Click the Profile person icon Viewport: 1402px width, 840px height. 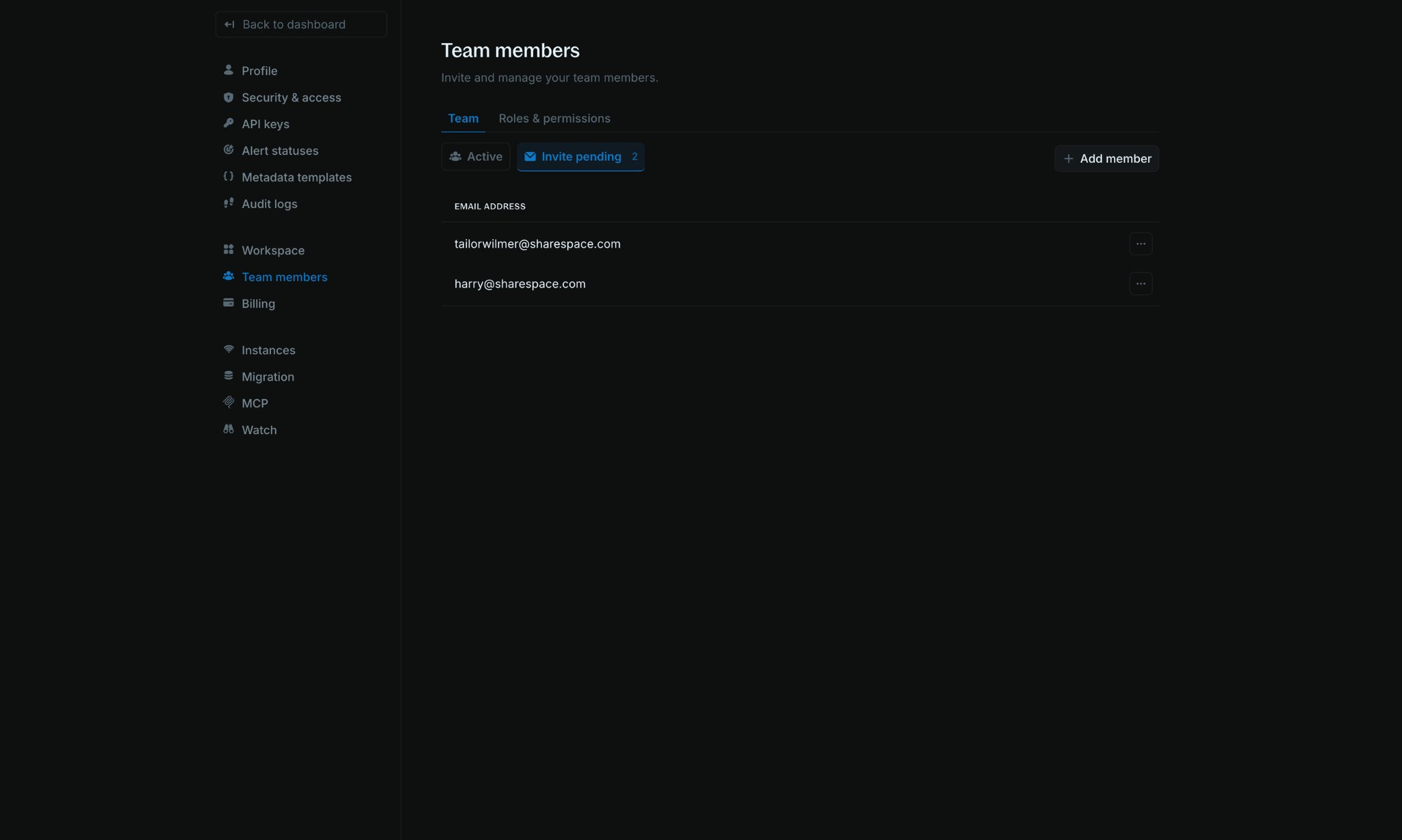229,70
